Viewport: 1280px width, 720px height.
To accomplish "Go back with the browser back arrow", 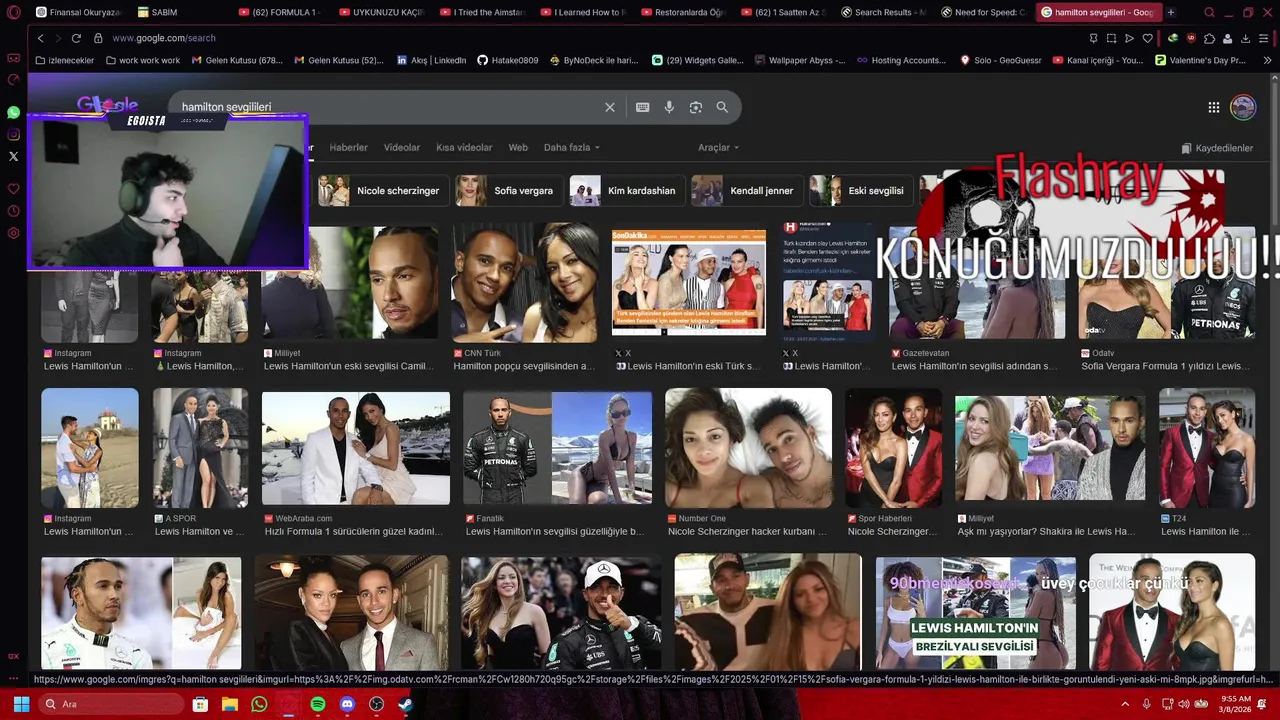I will 40,38.
